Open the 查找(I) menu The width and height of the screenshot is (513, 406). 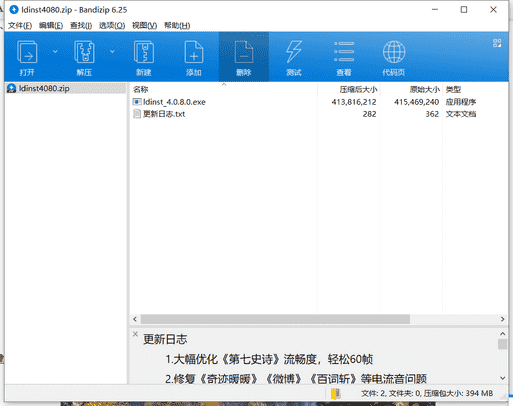pos(81,26)
